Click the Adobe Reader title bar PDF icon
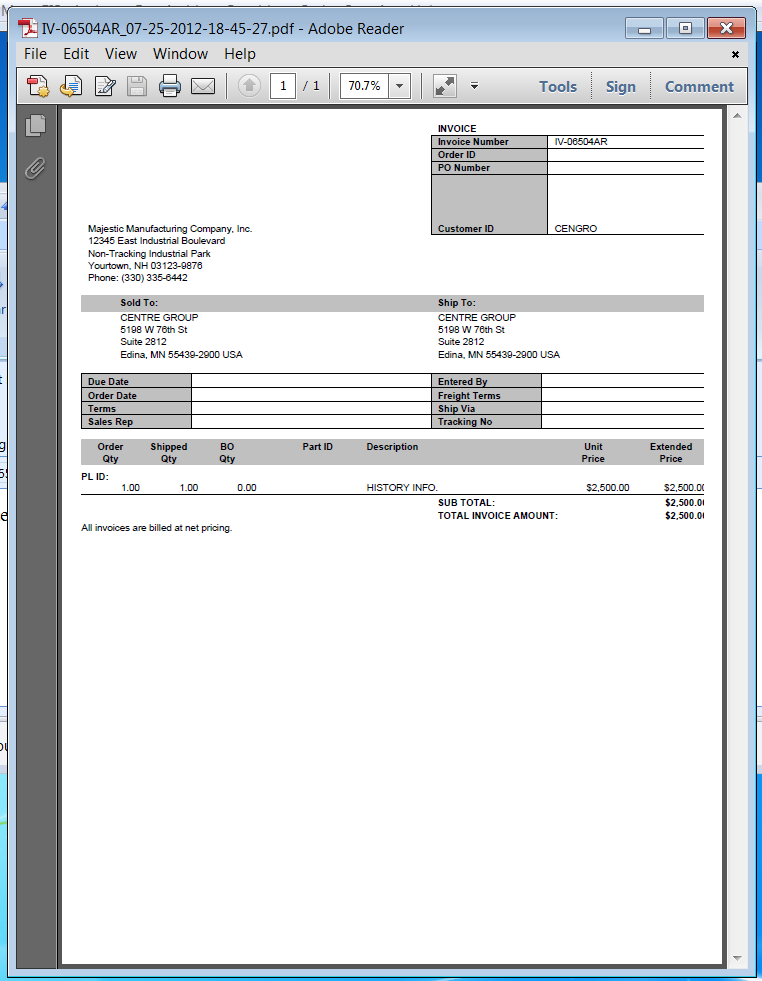Image resolution: width=762 pixels, height=981 pixels. click(x=28, y=28)
